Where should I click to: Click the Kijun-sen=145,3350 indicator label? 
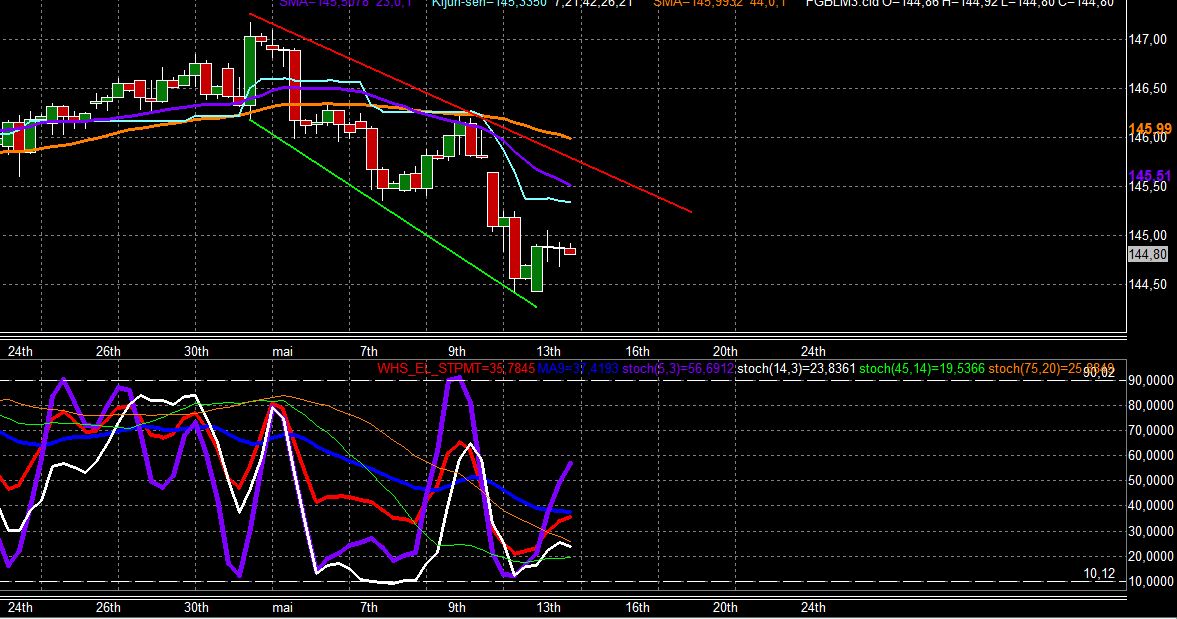[532, 3]
